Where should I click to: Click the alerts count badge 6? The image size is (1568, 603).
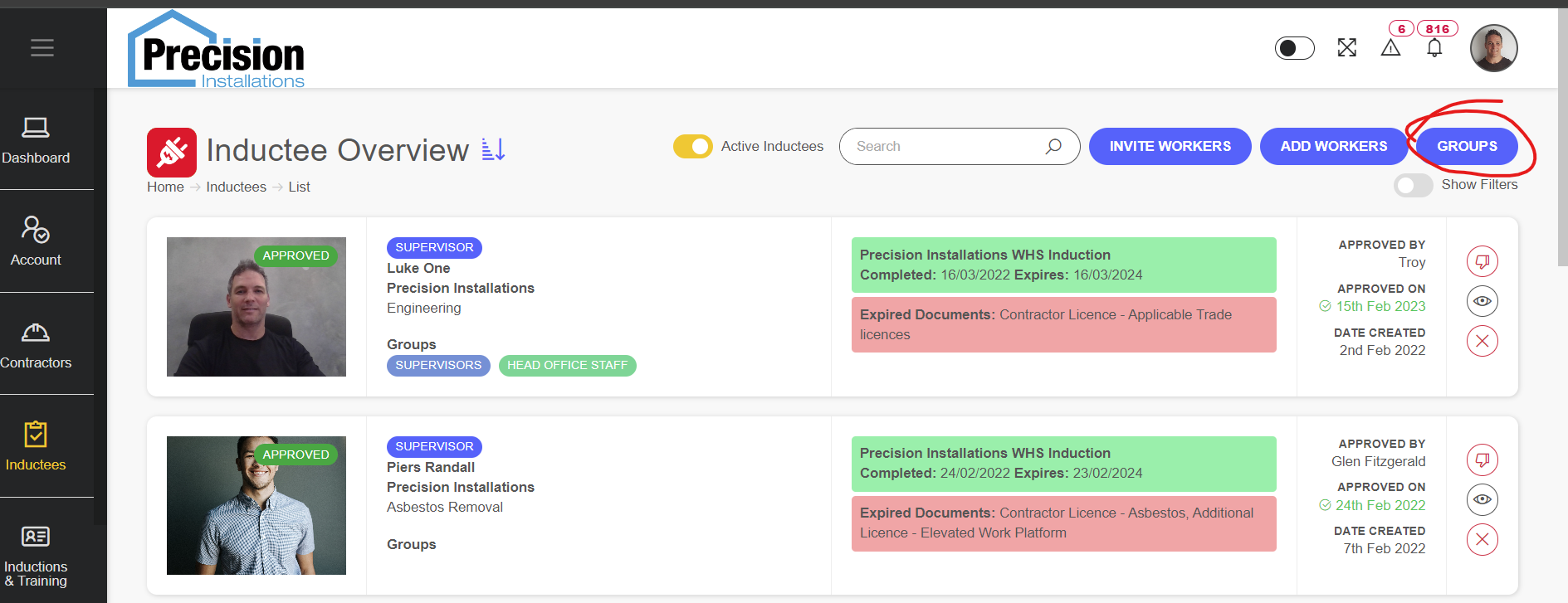(x=1401, y=29)
